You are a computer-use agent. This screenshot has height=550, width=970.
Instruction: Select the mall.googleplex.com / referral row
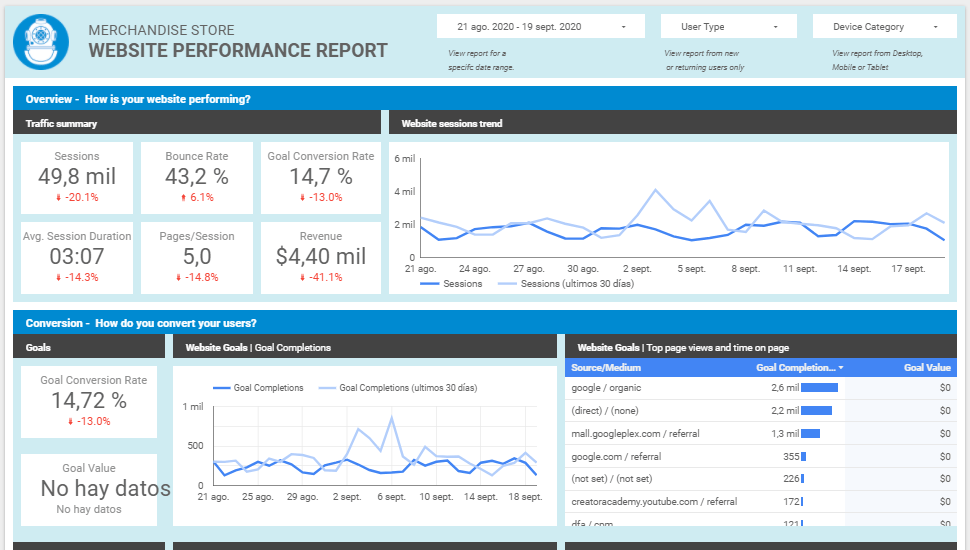pyautogui.click(x=760, y=434)
